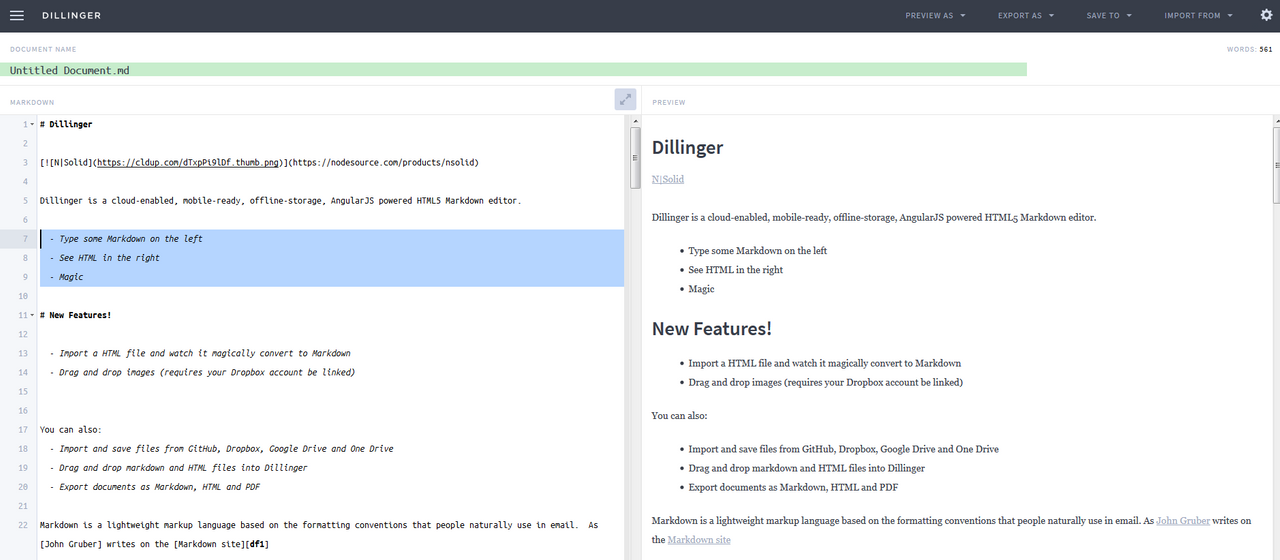
Task: Click the MARKDOWN pane label
Action: tap(32, 103)
